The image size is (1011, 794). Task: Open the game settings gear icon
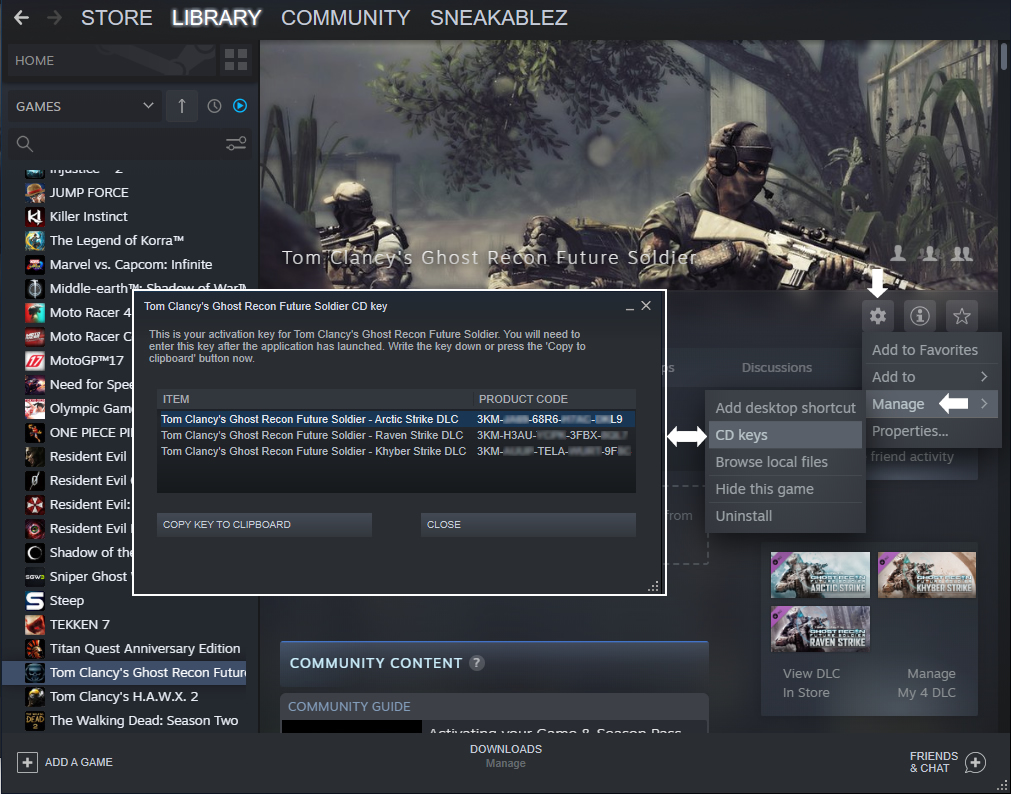[878, 316]
